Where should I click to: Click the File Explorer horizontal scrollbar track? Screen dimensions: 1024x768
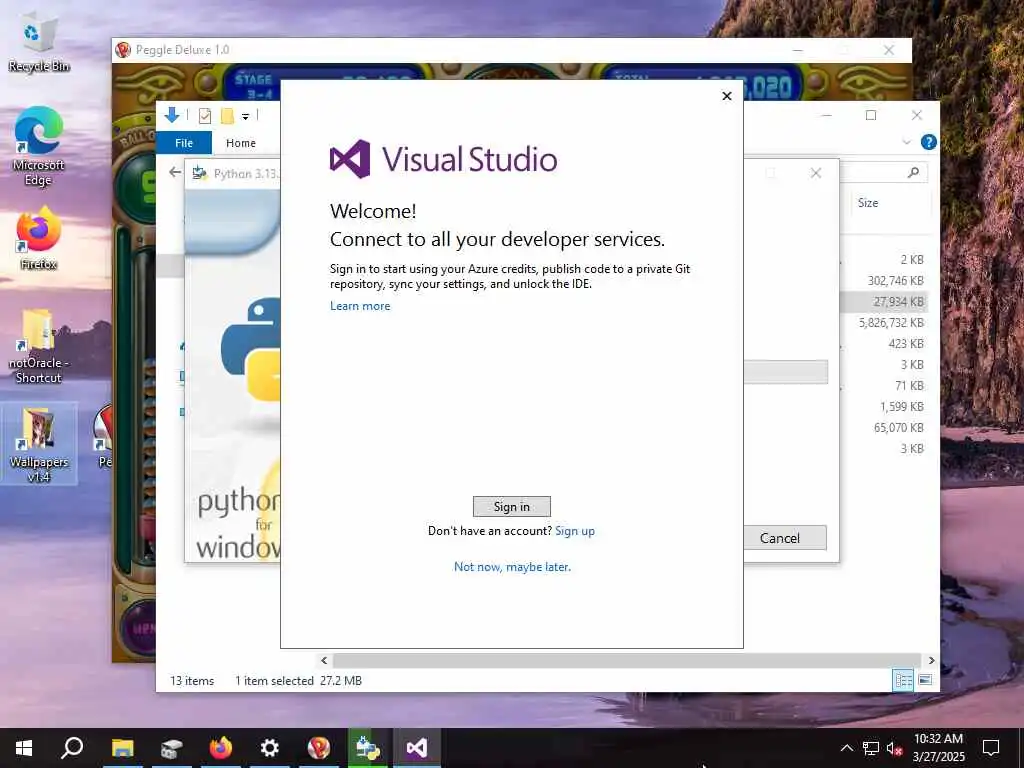click(x=627, y=660)
